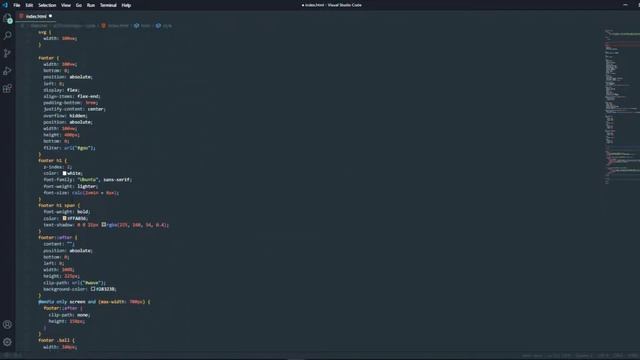Click the HTML file icon in breadcrumb
The height and width of the screenshot is (360, 640).
click(104, 25)
